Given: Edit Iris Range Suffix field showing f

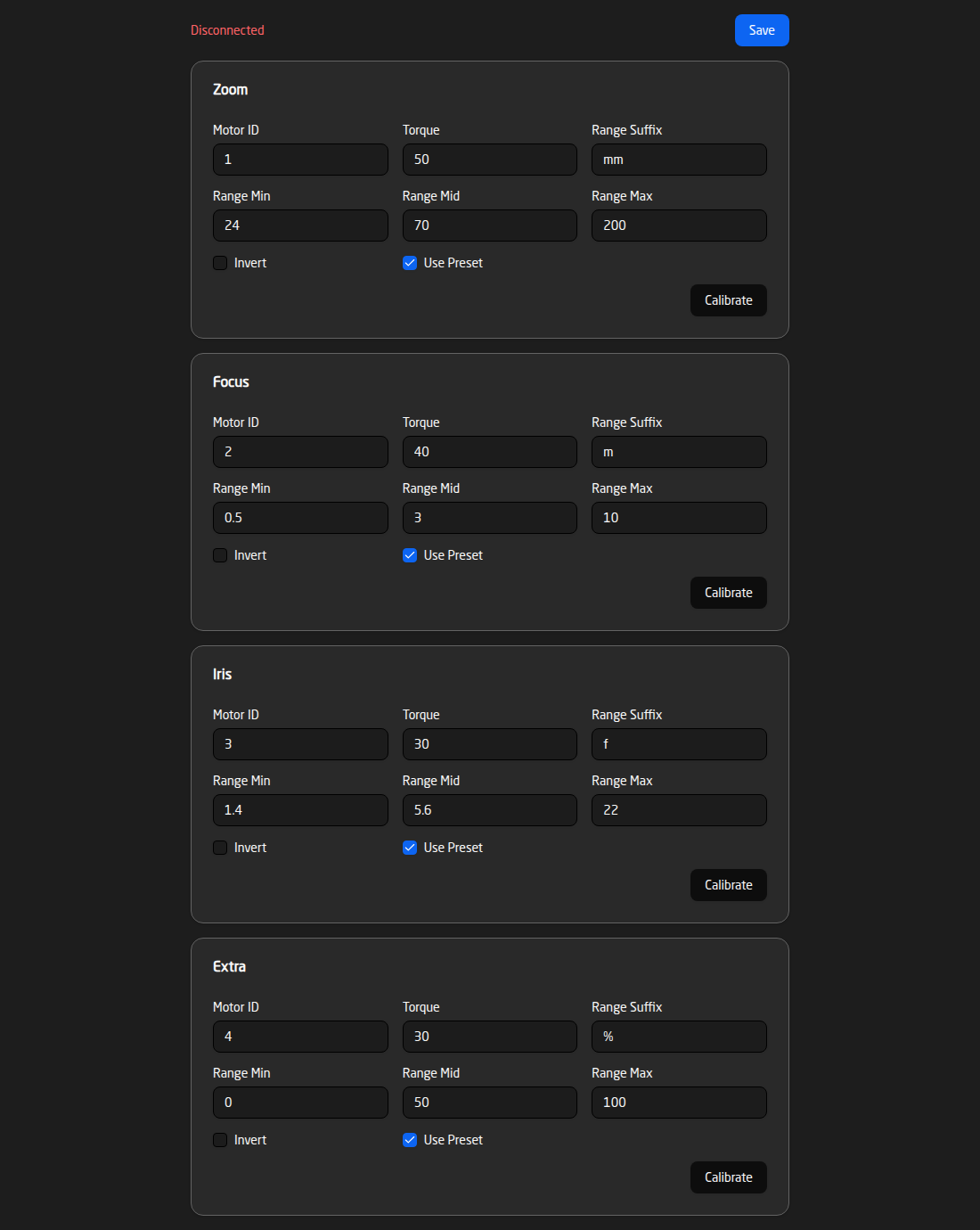Looking at the screenshot, I should pyautogui.click(x=679, y=744).
